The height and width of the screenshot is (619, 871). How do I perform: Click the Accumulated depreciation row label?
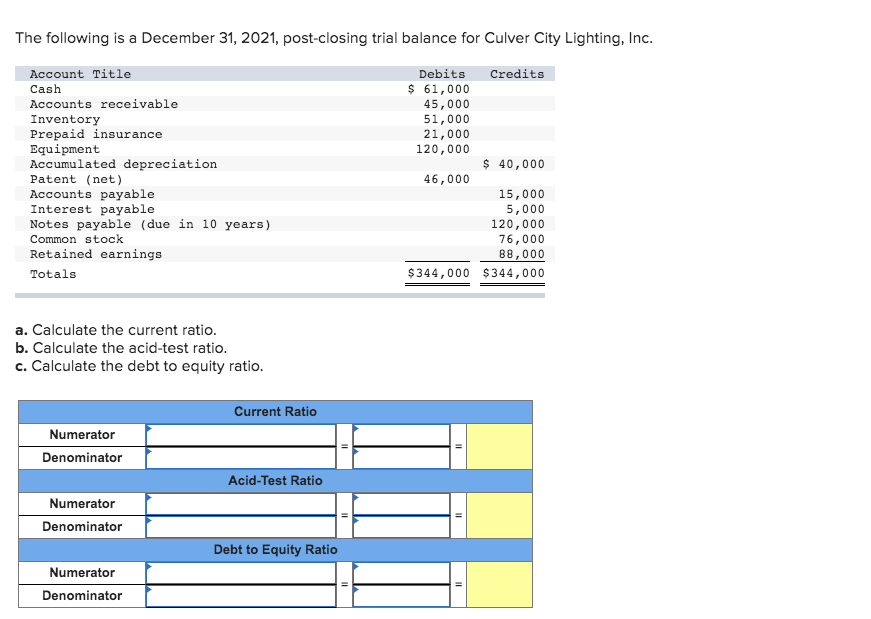(x=123, y=164)
